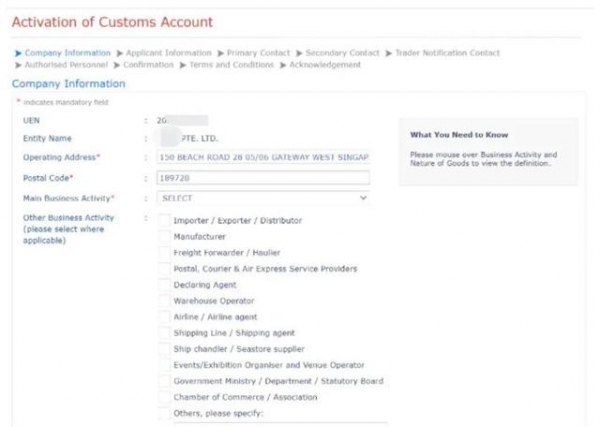Open the Primary Contact step

tap(260, 53)
